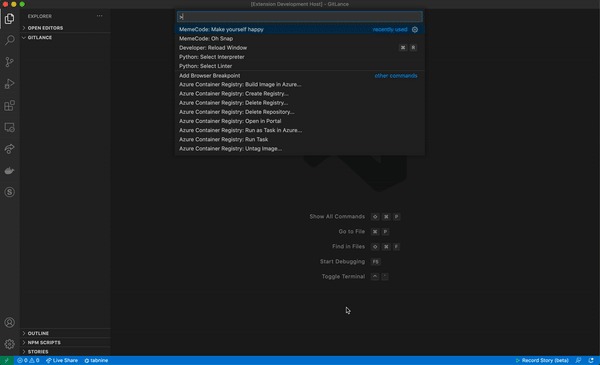Viewport: 600px width, 365px height.
Task: Select Python: Select Linter command
Action: coord(300,66)
